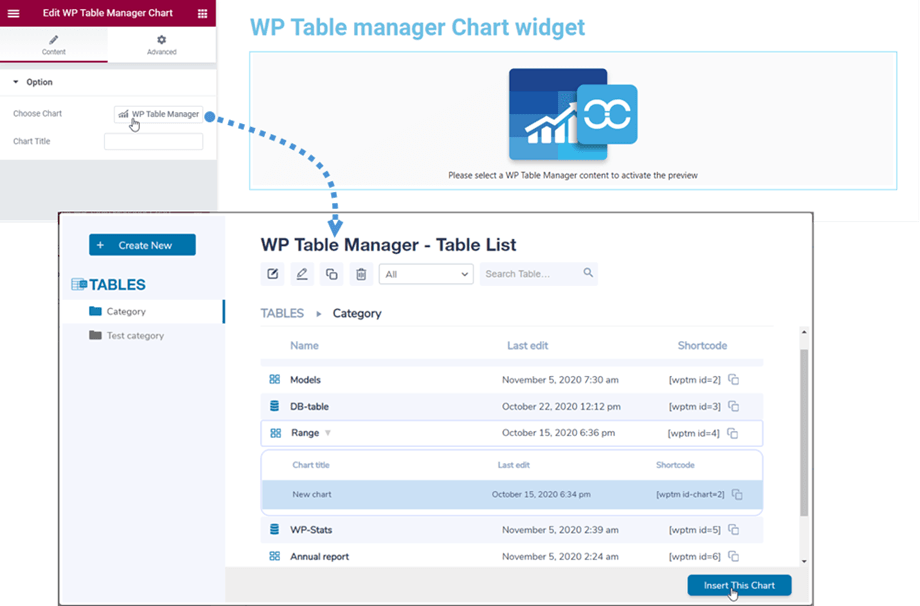The image size is (920, 606).
Task: Switch to the Content tab
Action: (54, 45)
